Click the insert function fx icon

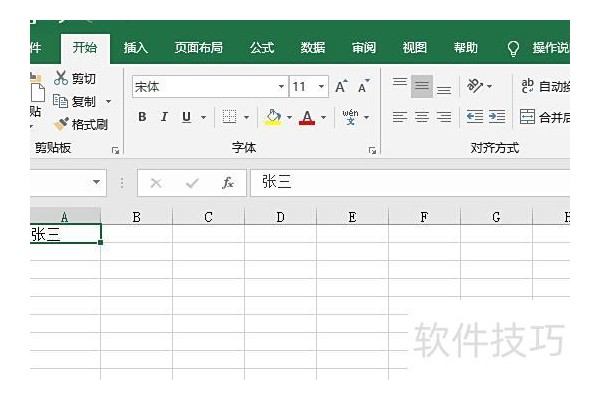click(x=228, y=183)
